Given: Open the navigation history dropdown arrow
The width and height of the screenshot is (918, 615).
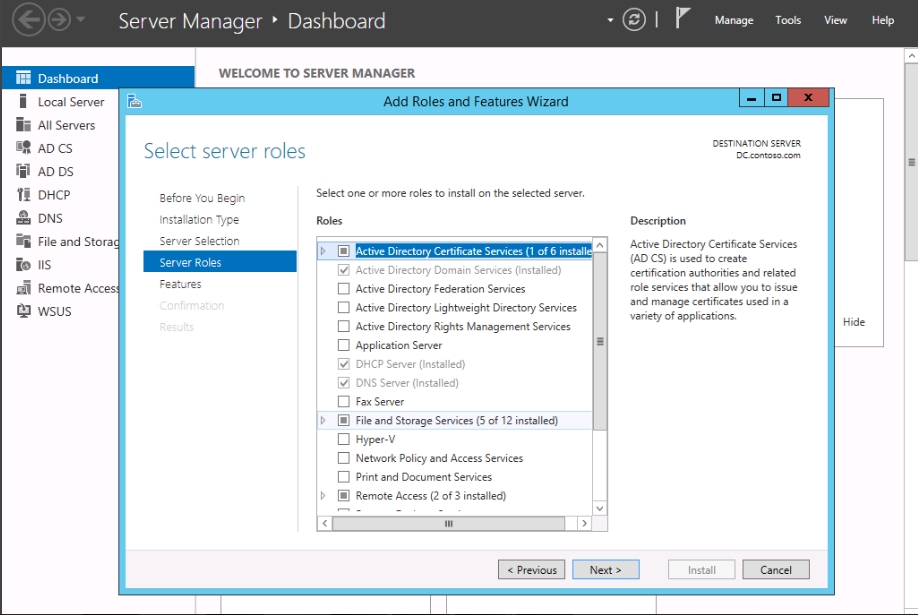Looking at the screenshot, I should click(81, 19).
